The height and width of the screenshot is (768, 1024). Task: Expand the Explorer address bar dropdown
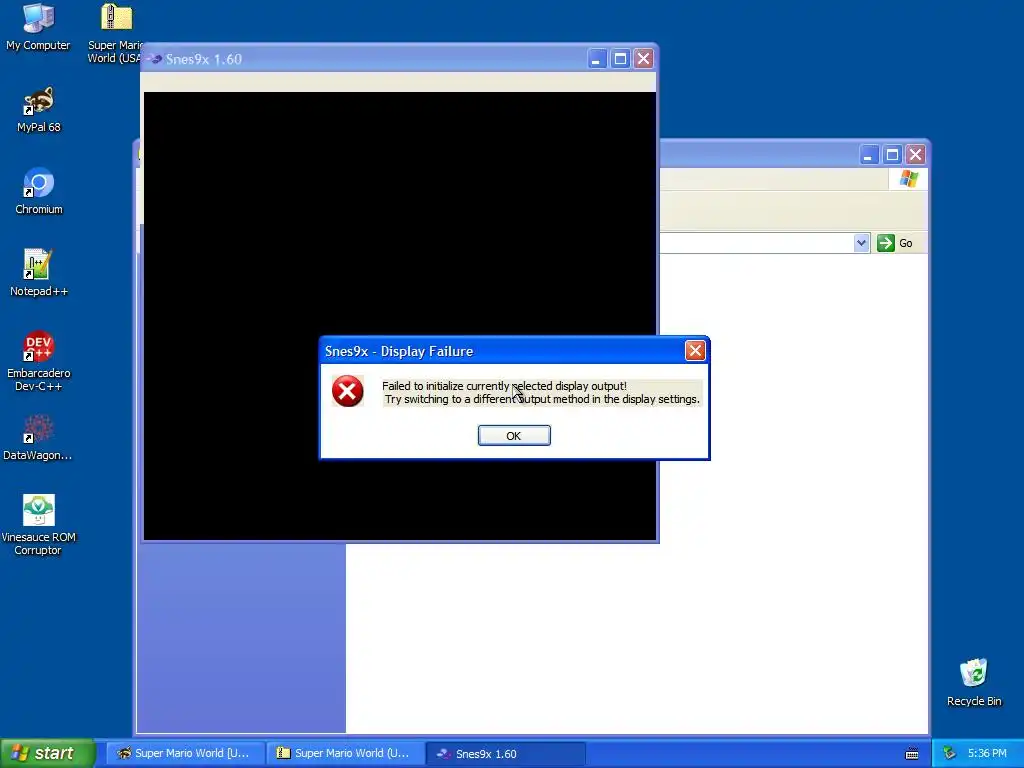click(861, 243)
